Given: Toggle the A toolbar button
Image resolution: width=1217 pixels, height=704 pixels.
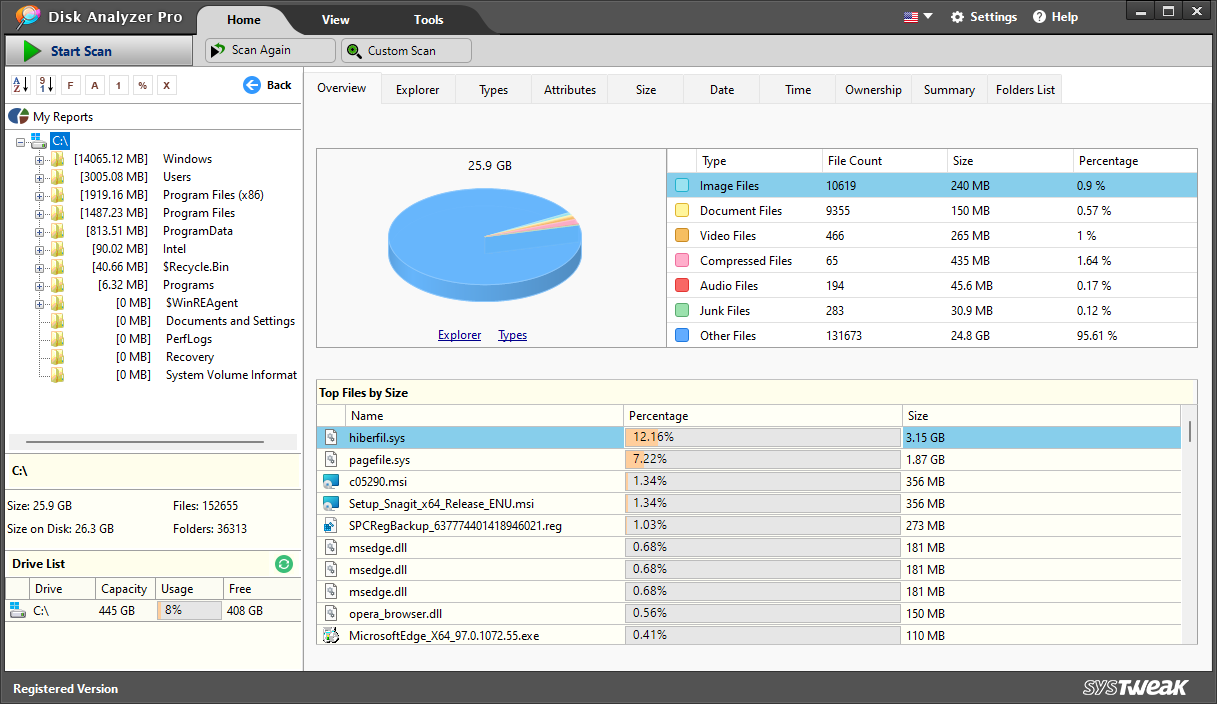Looking at the screenshot, I should pyautogui.click(x=94, y=85).
